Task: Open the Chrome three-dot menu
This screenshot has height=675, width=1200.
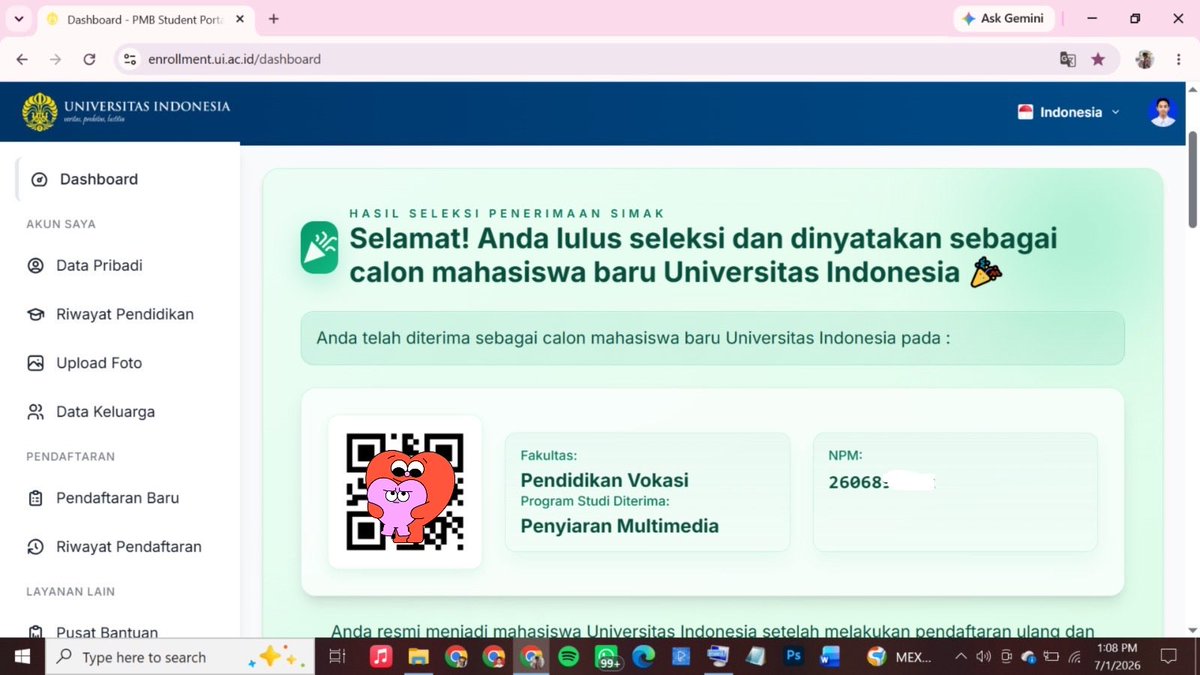Action: pos(1178,59)
